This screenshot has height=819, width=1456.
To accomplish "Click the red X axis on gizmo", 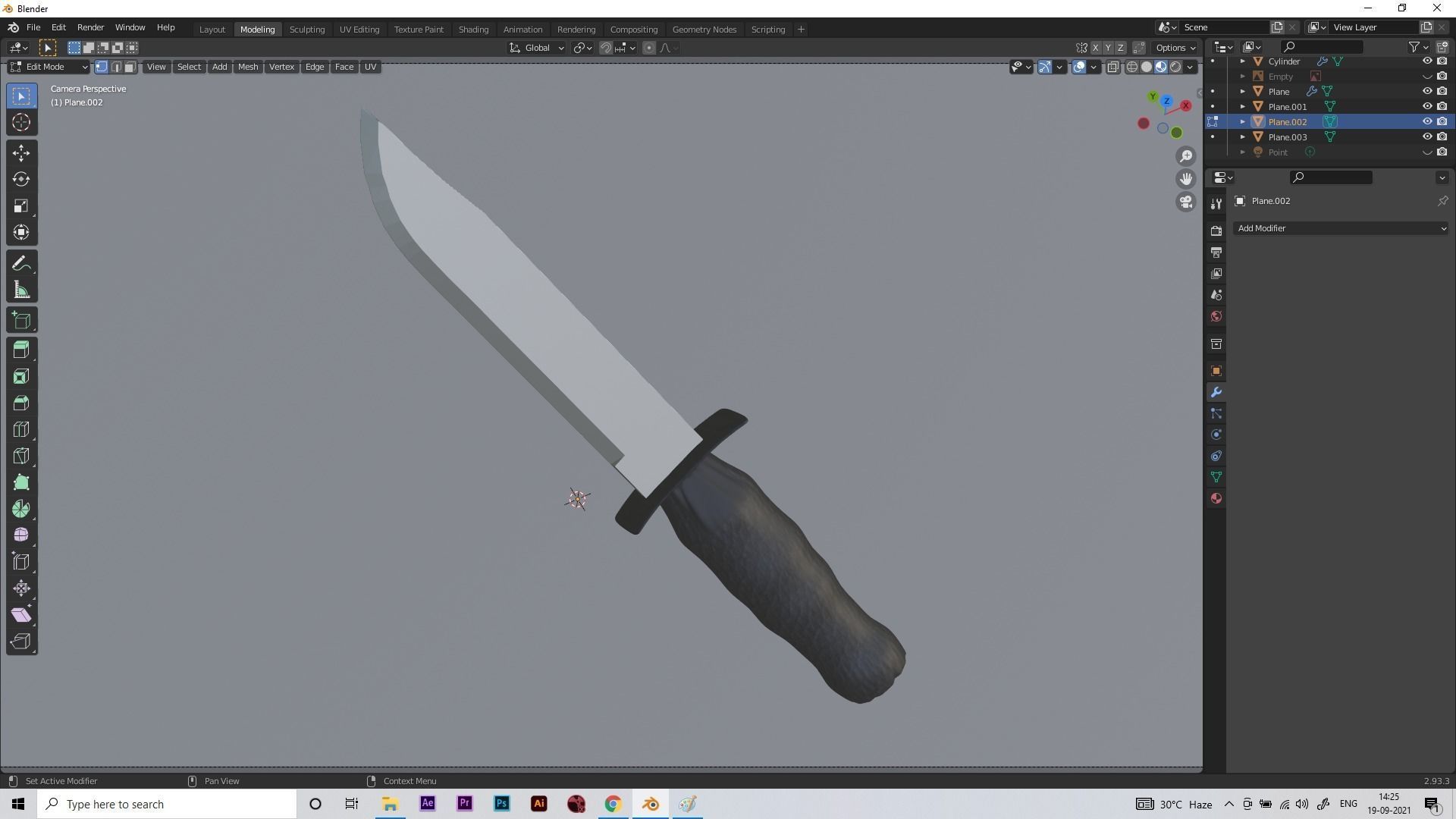I will pyautogui.click(x=1185, y=105).
